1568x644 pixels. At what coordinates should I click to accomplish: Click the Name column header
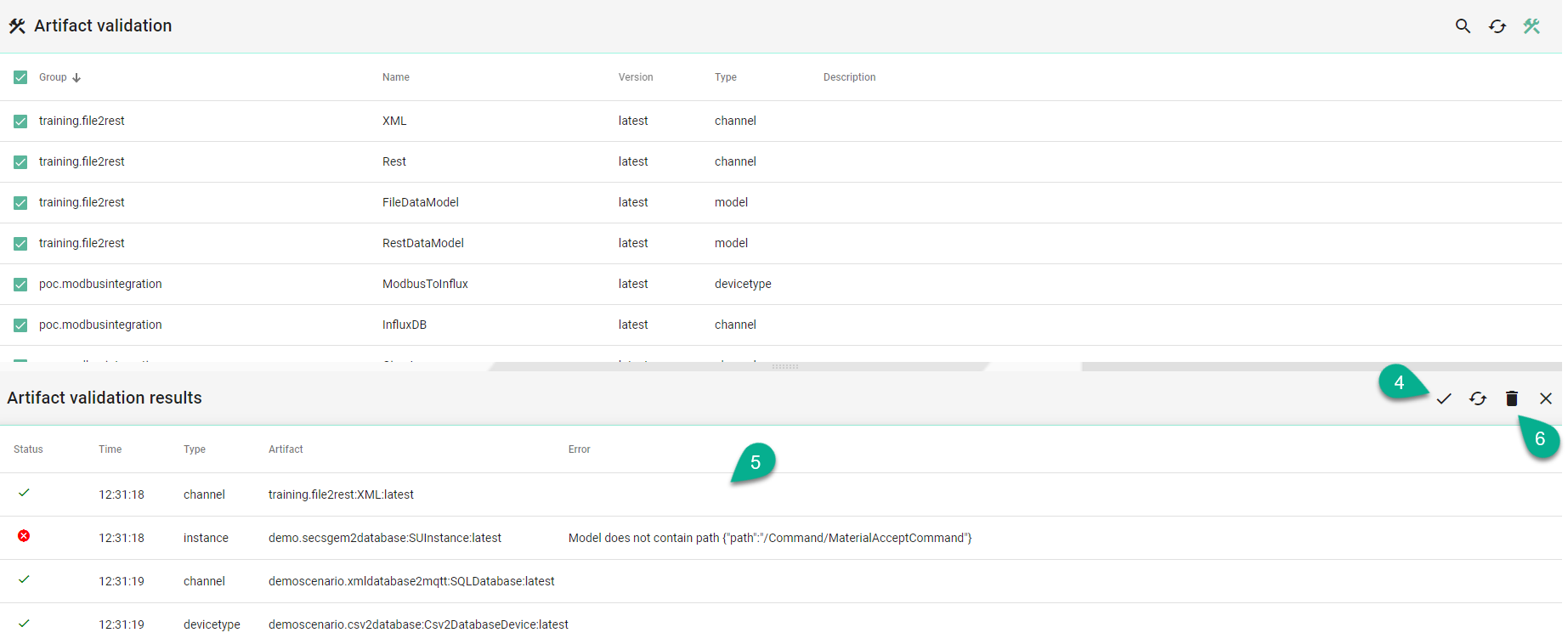tap(395, 77)
